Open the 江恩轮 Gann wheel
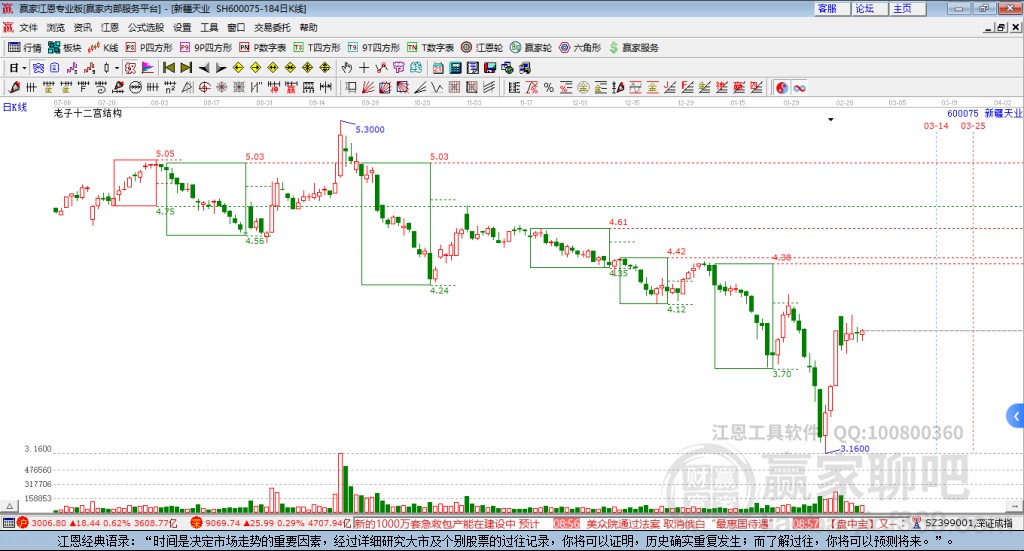Viewport: 1024px width, 551px height. tap(482, 48)
